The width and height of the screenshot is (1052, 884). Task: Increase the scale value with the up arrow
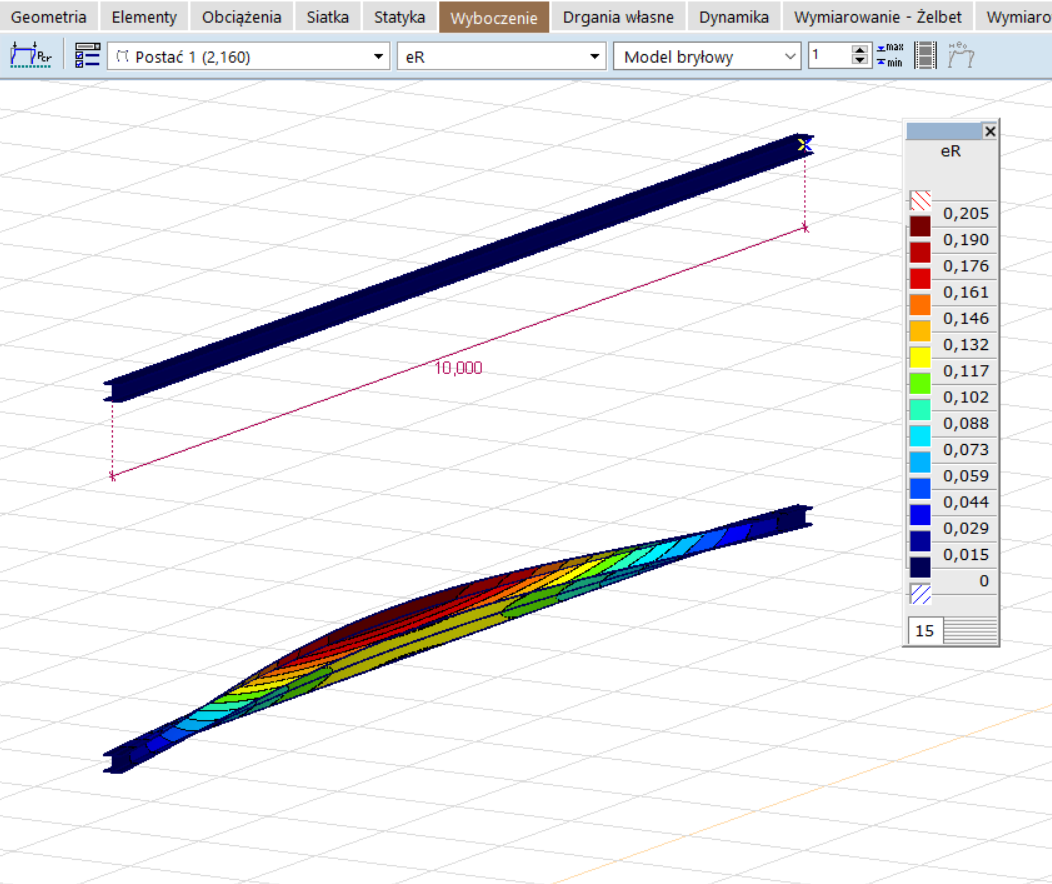859,50
